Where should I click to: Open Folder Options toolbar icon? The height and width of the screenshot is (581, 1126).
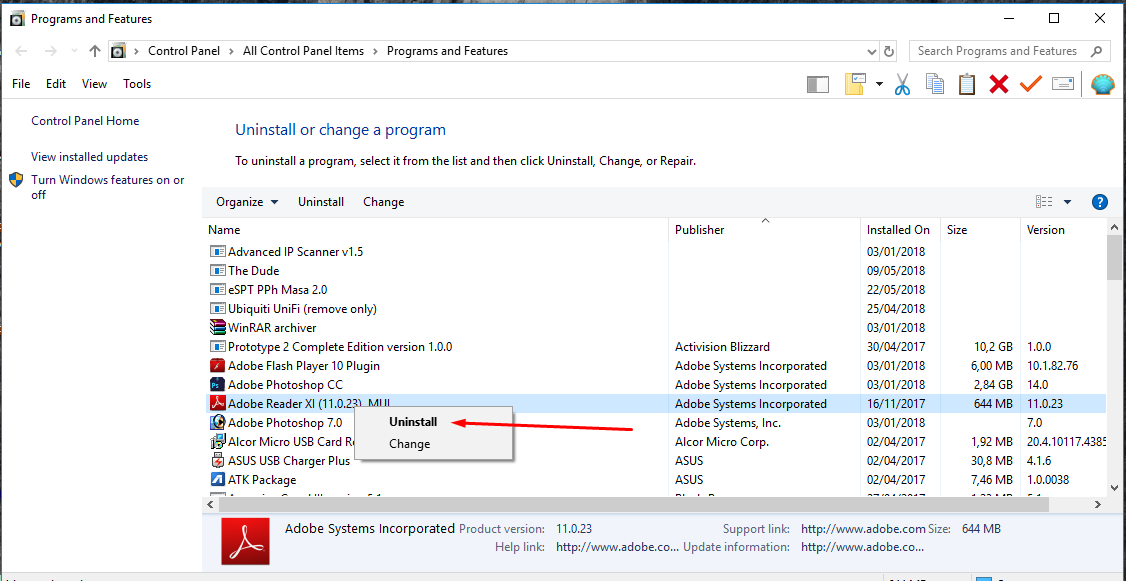coord(857,84)
